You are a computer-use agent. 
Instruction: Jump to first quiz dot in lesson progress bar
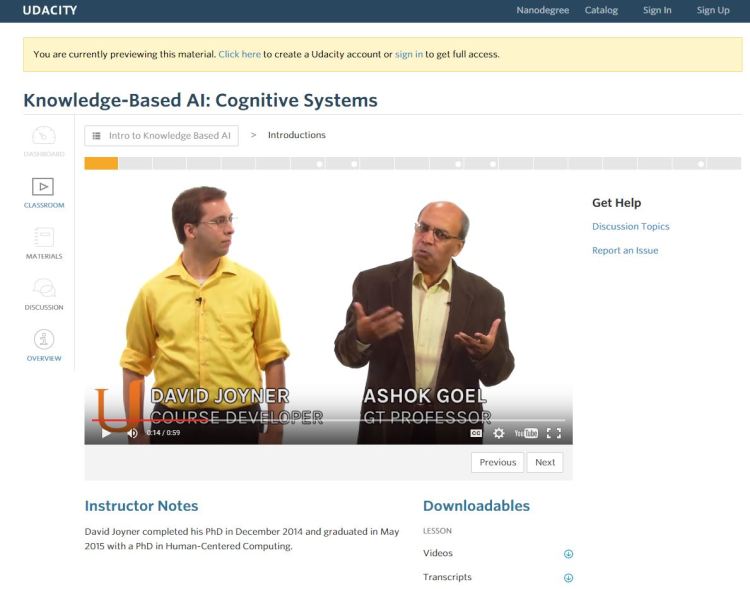(x=320, y=164)
